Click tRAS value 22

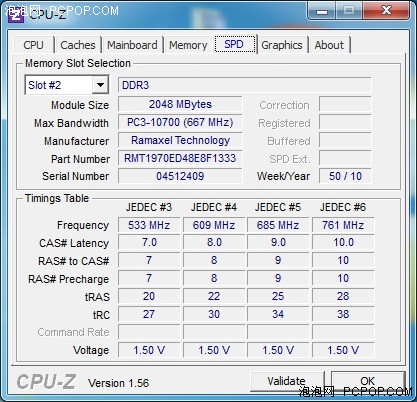214,296
